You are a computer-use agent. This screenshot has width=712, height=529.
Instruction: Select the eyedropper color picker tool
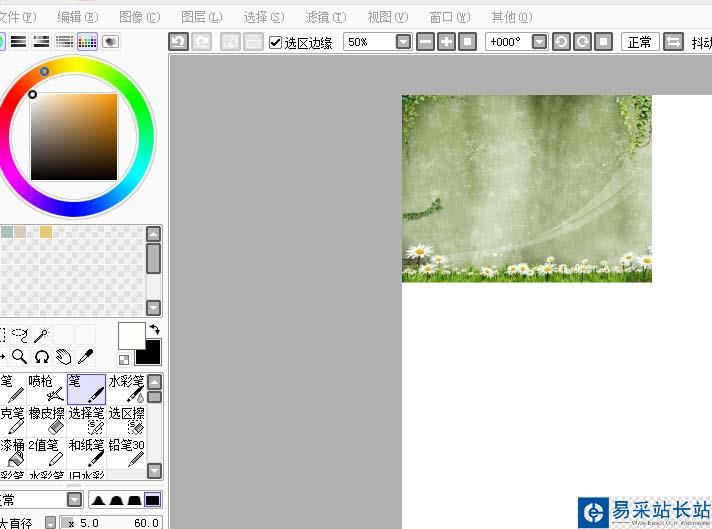coord(85,357)
